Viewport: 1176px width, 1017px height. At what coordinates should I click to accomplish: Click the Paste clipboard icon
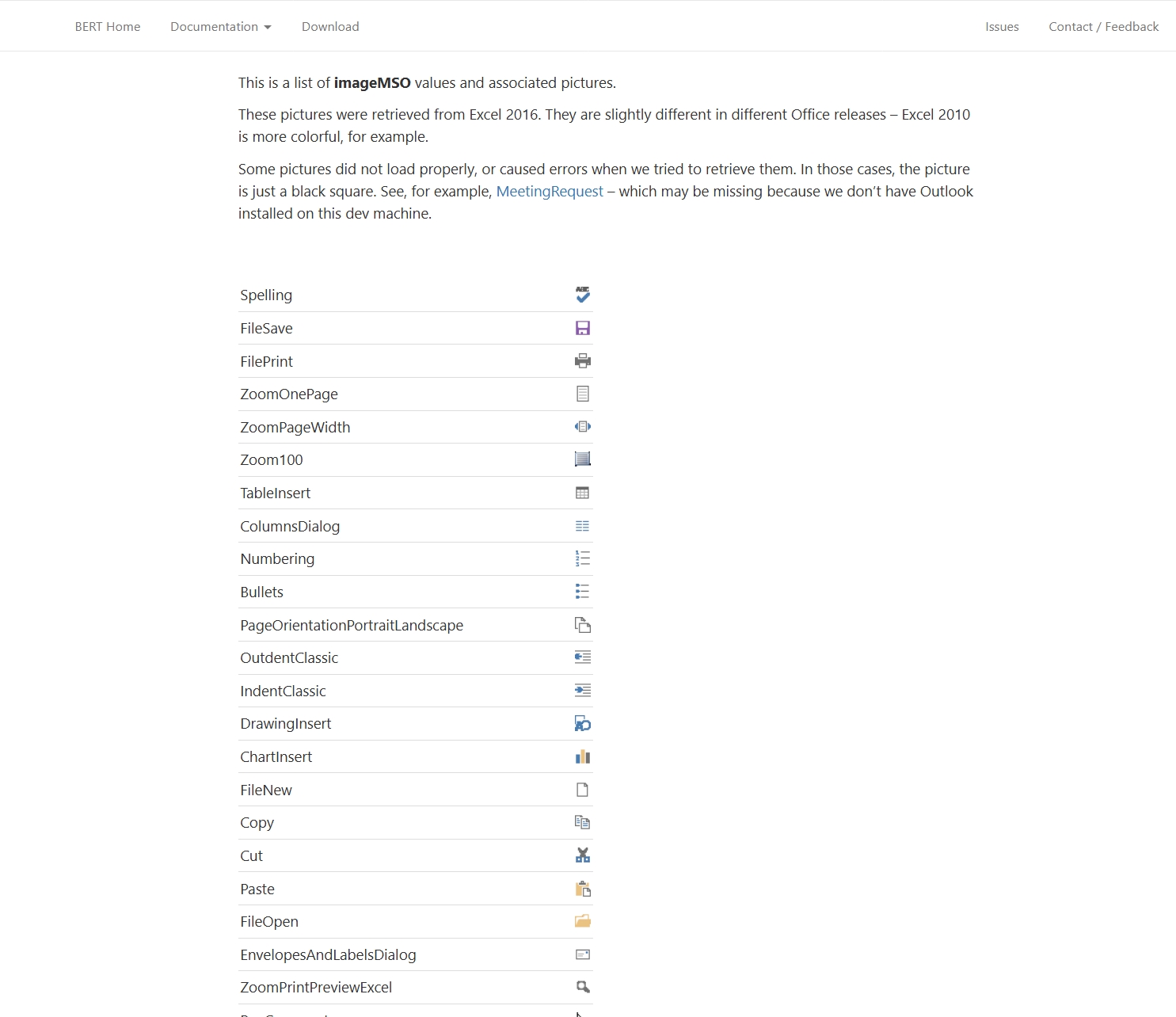click(x=583, y=889)
